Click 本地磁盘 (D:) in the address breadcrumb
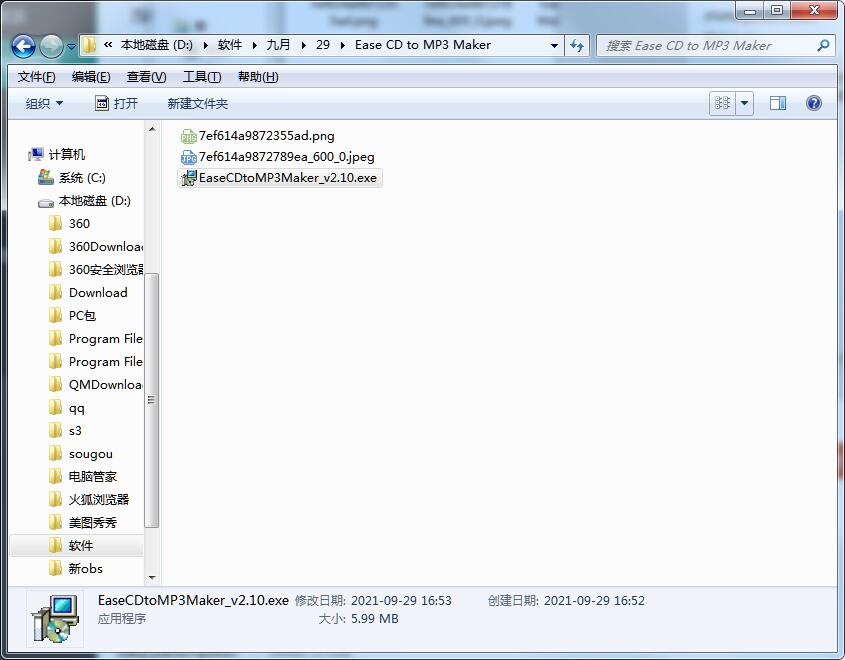 pyautogui.click(x=156, y=45)
